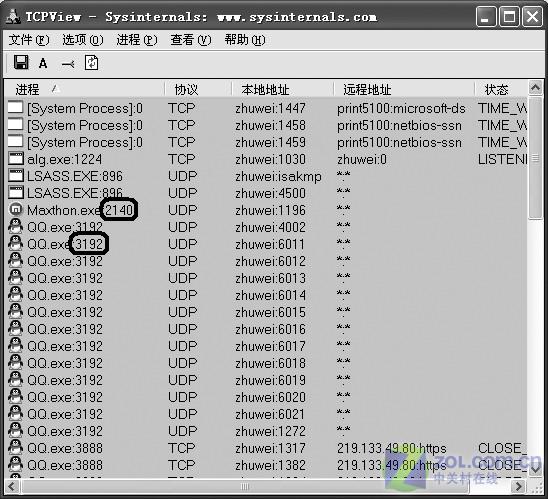
Task: Click icon of LSASS.EXE row zhuwei:4500
Action: point(16,193)
